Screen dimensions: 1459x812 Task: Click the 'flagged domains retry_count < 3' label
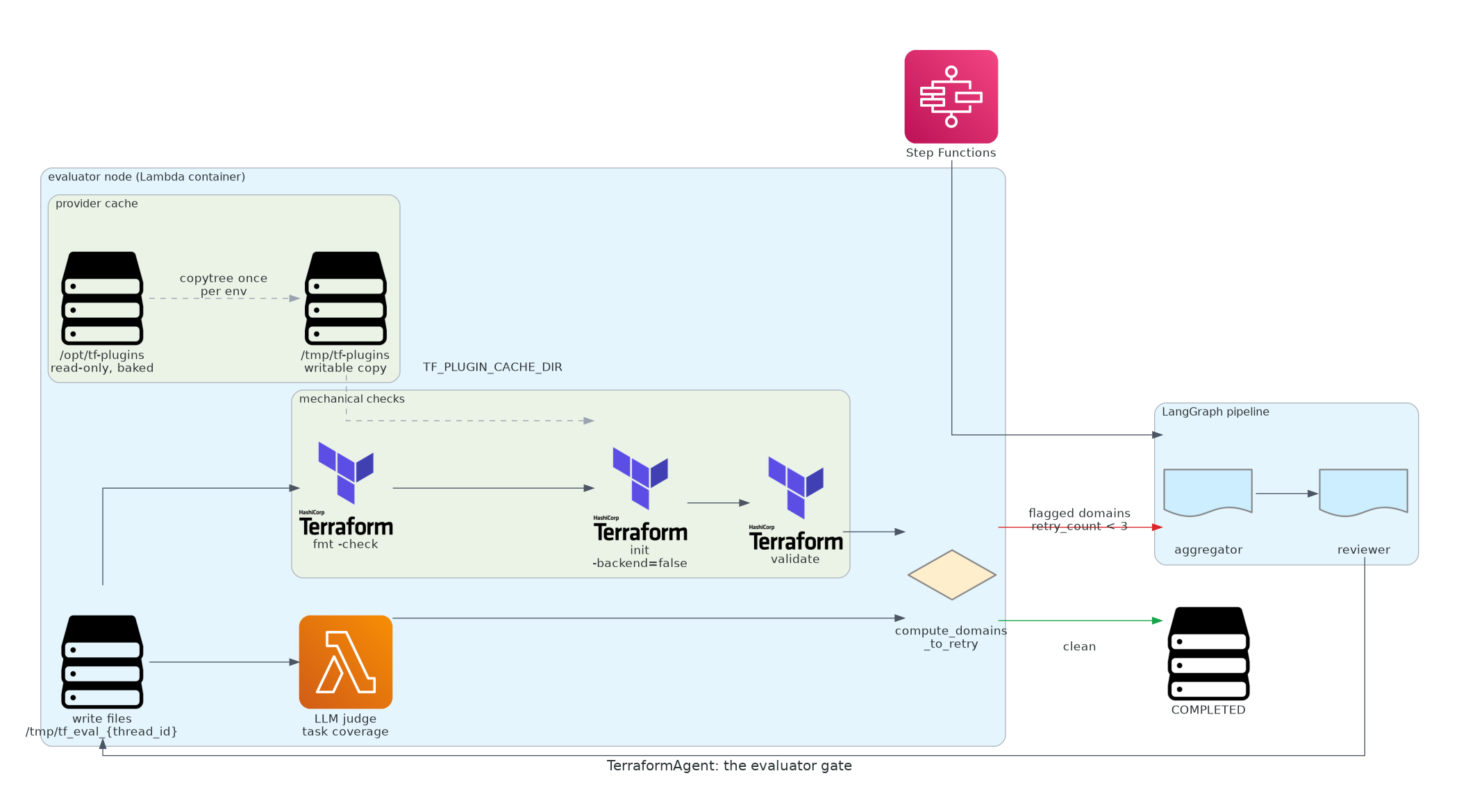point(1079,520)
